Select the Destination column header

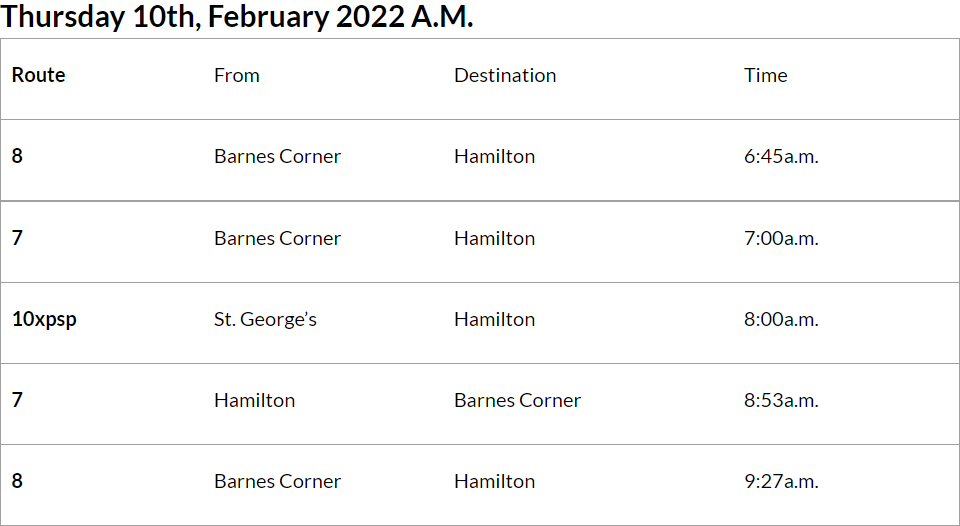click(x=505, y=75)
